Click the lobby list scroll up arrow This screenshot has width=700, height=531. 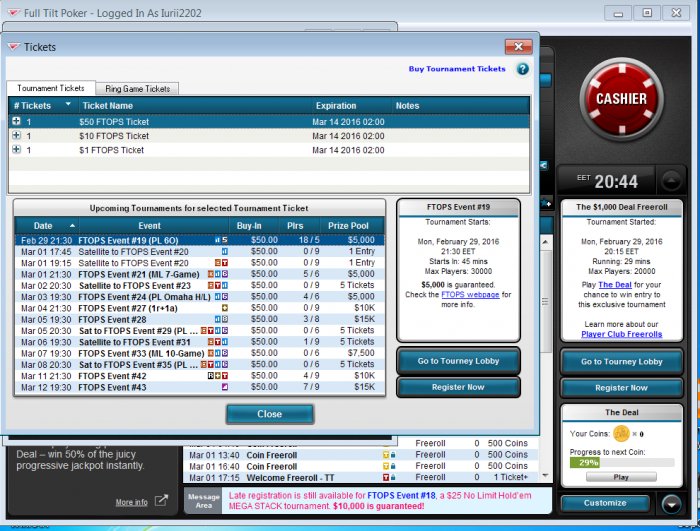pos(546,242)
